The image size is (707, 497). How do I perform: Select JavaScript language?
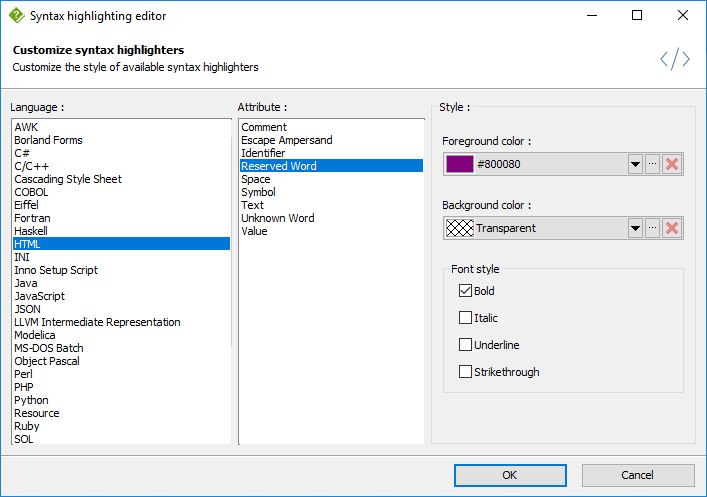(x=122, y=296)
